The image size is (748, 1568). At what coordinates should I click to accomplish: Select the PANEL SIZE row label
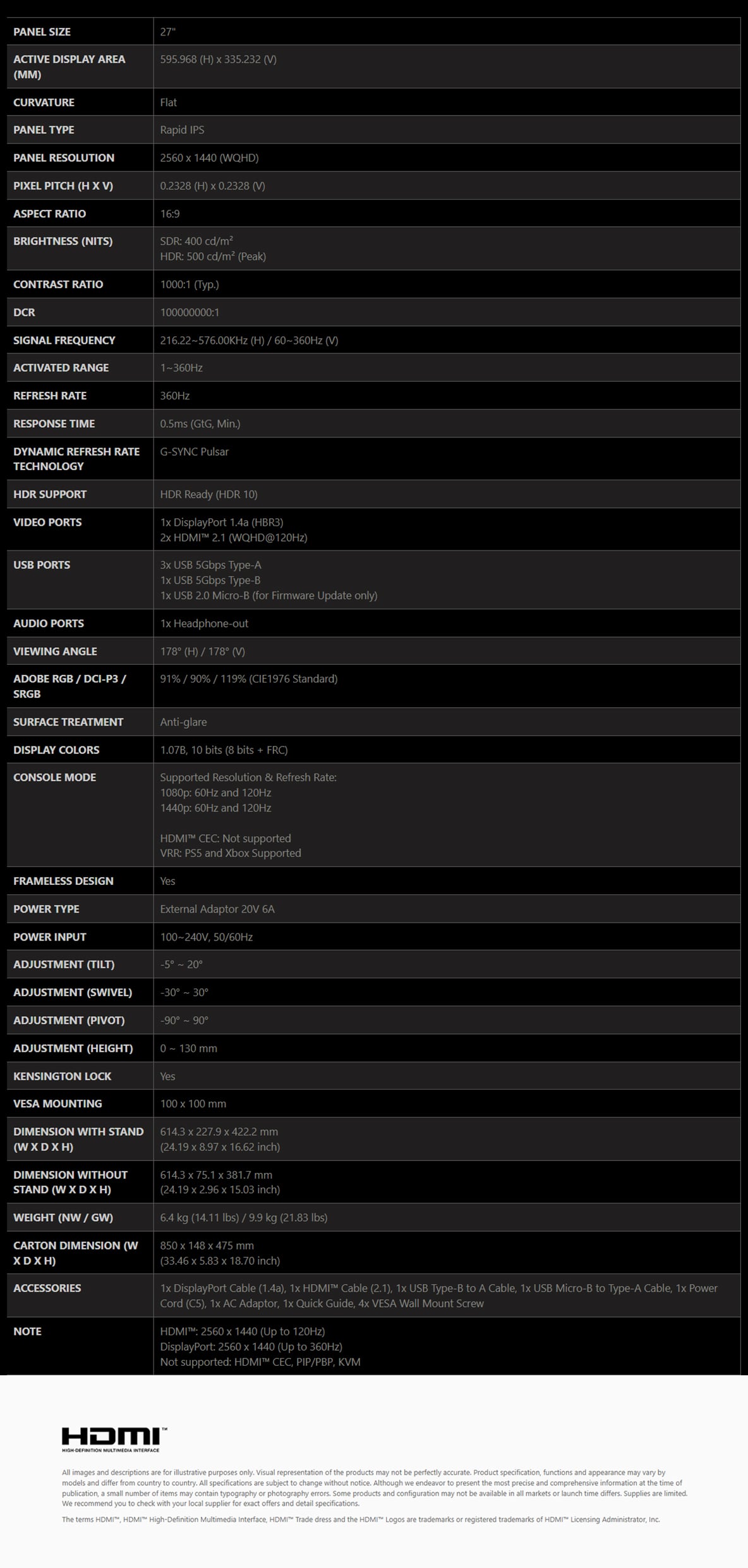(x=42, y=32)
